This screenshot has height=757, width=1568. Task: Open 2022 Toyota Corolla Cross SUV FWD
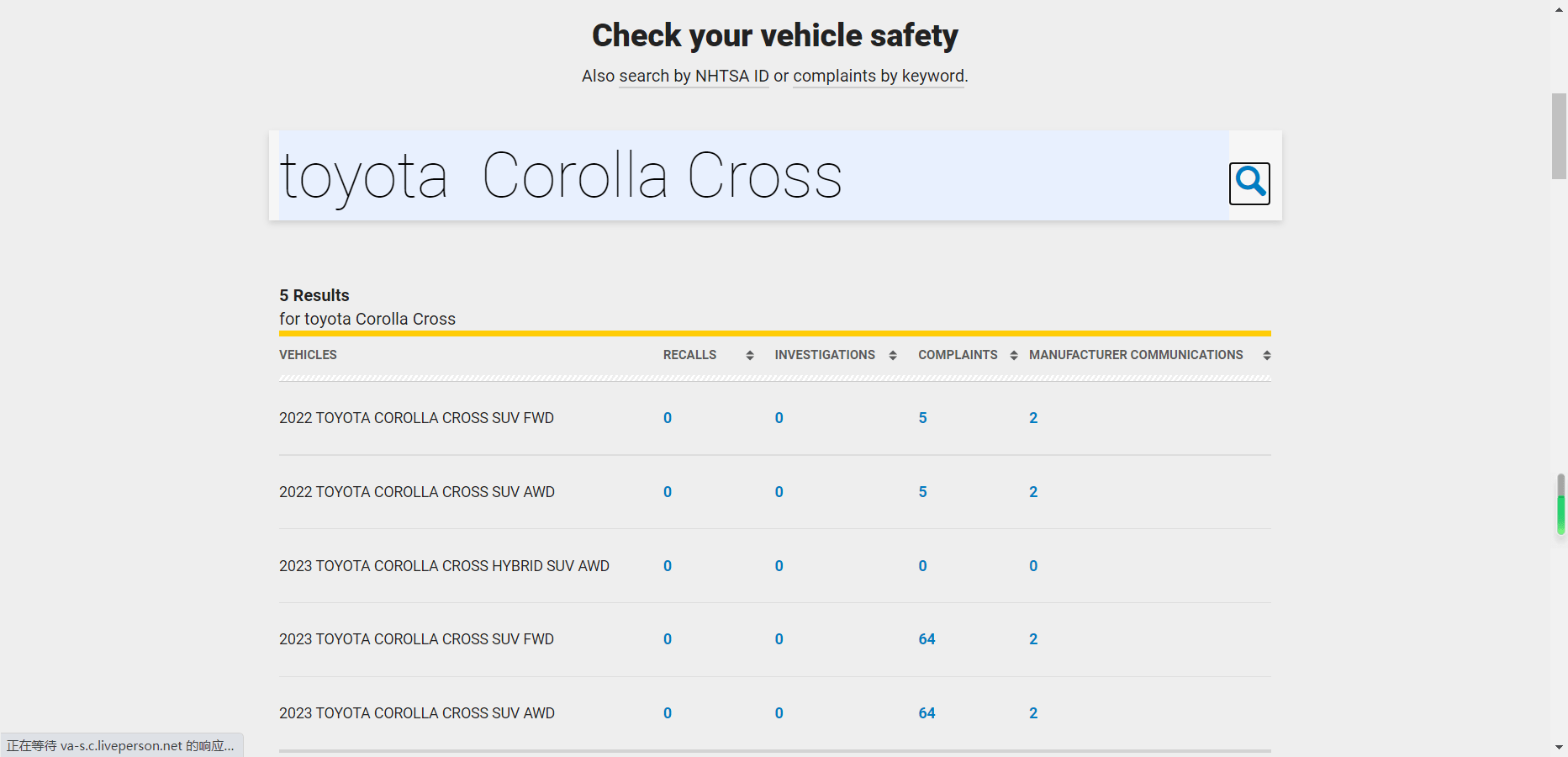(416, 418)
